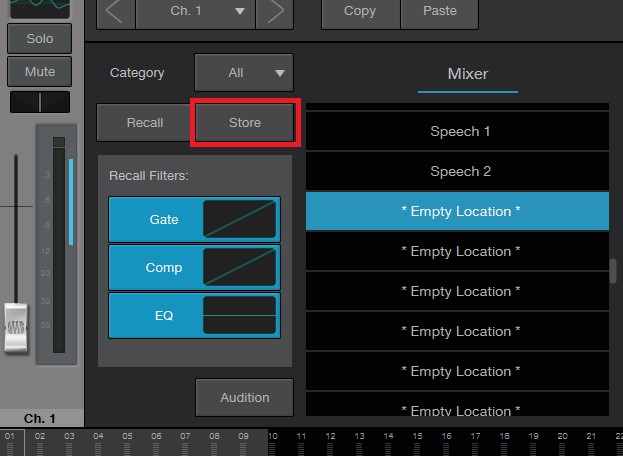623x456 pixels.
Task: Click the Ch. 1 fader handle
Action: [x=16, y=328]
